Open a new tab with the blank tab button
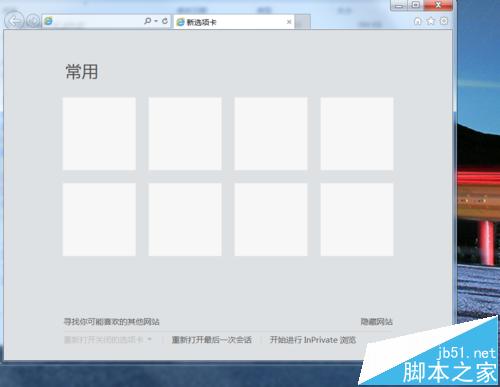 coord(303,22)
